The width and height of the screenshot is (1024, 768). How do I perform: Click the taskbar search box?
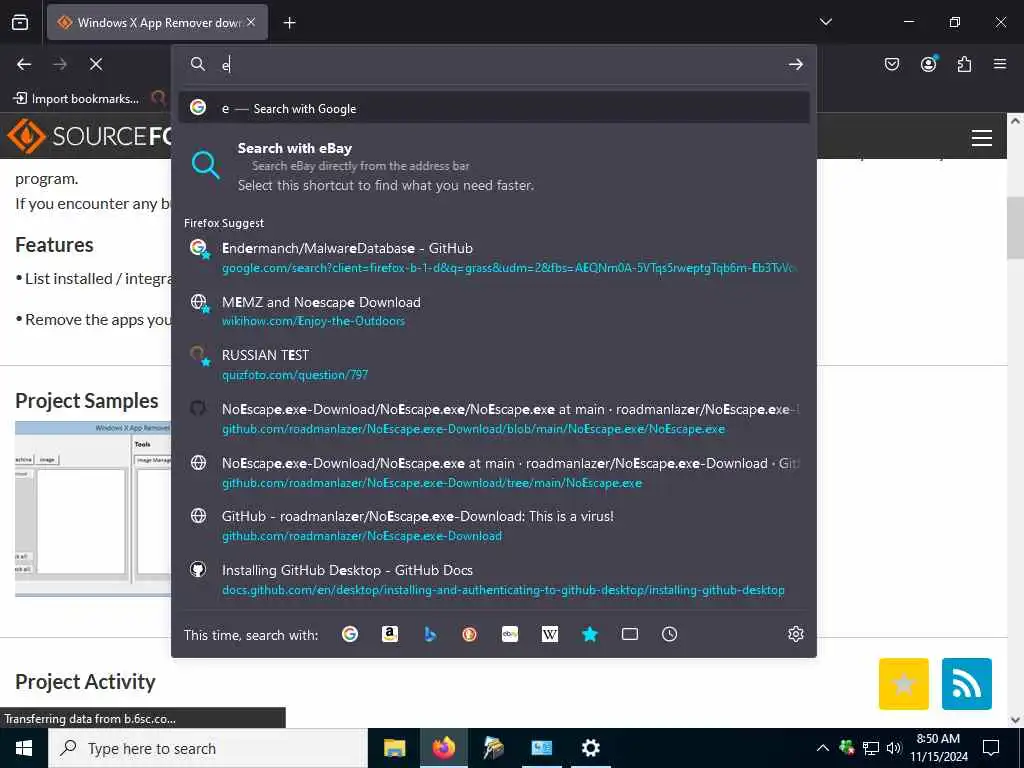[208, 748]
